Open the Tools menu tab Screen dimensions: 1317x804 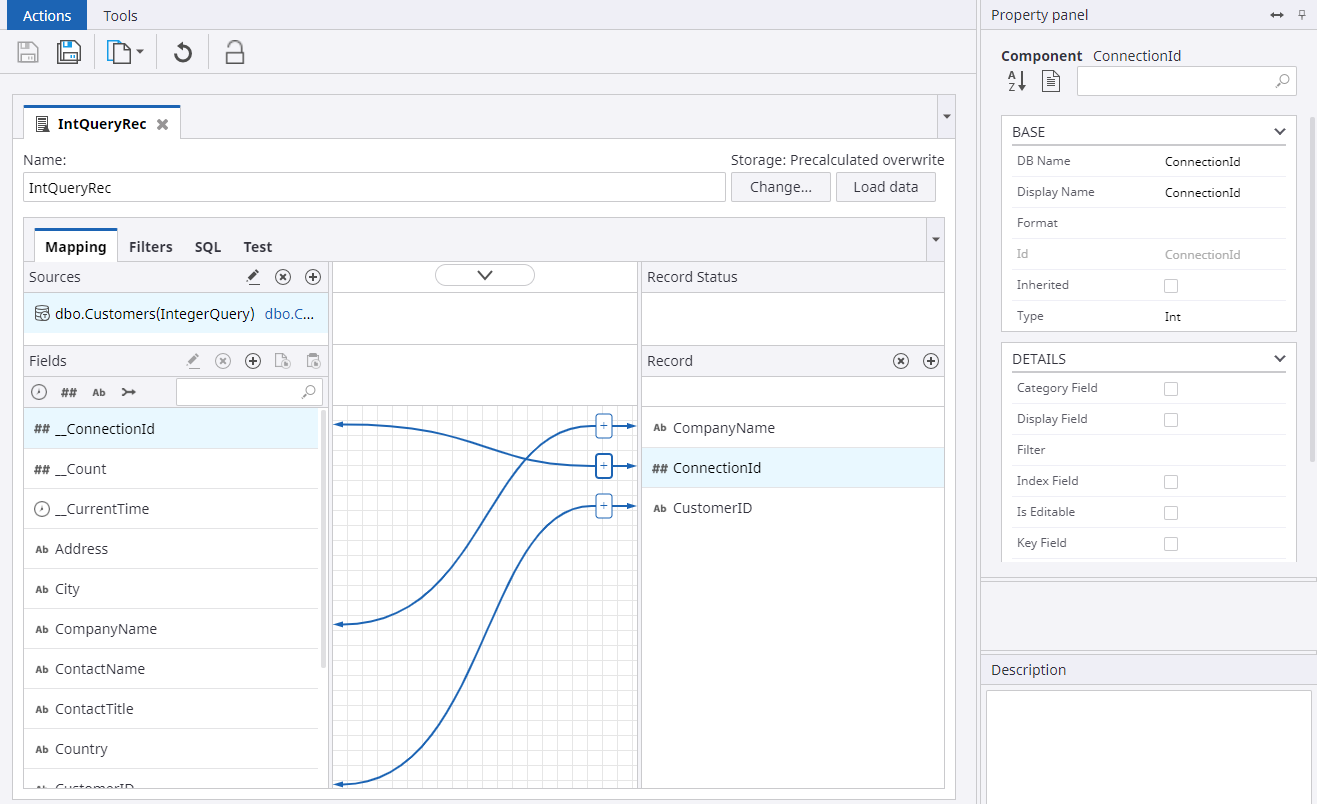pyautogui.click(x=121, y=16)
